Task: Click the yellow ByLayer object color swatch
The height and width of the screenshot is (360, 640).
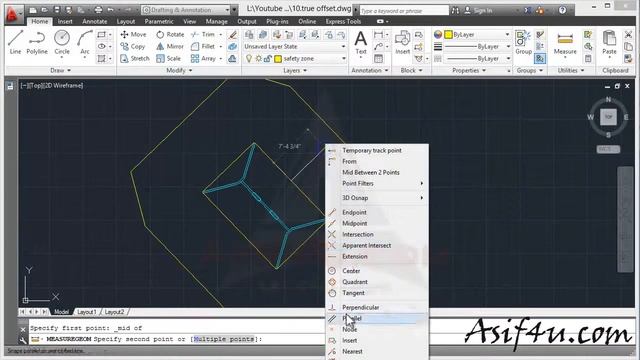Action: pos(448,35)
